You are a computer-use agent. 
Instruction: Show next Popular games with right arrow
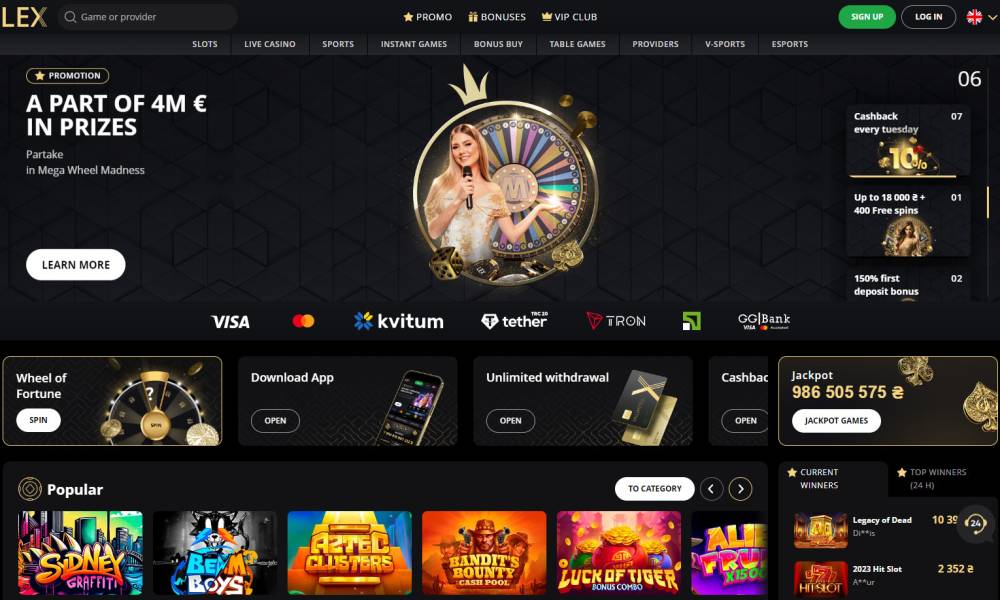(740, 489)
